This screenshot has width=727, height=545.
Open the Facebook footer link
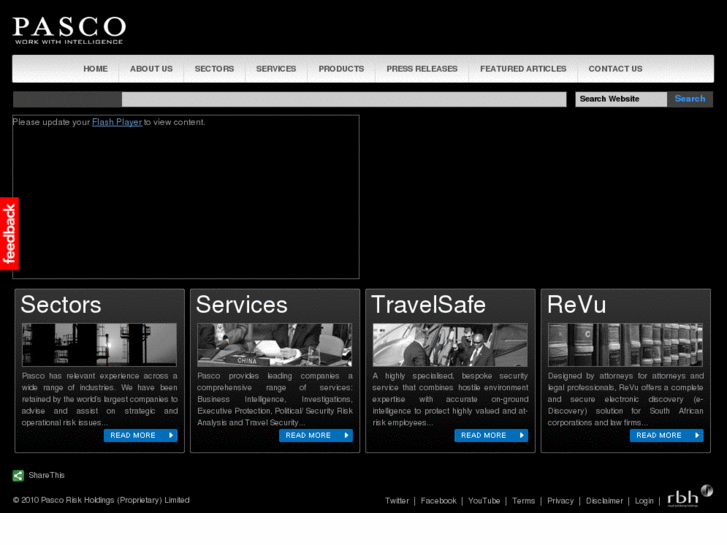click(x=439, y=501)
